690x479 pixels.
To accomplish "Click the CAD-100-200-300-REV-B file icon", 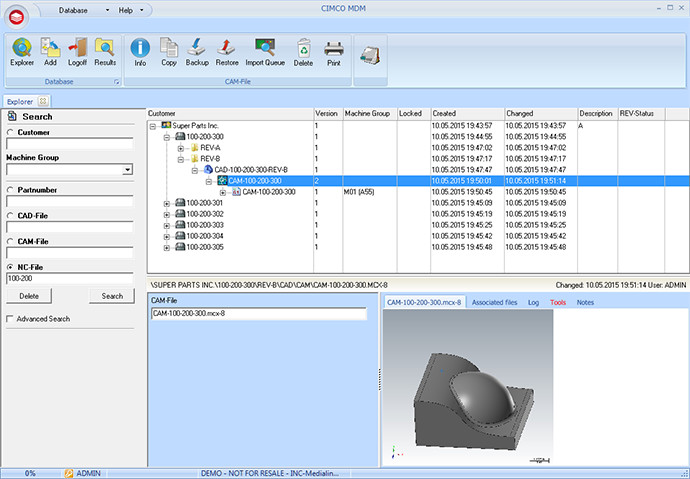I will [x=209, y=170].
